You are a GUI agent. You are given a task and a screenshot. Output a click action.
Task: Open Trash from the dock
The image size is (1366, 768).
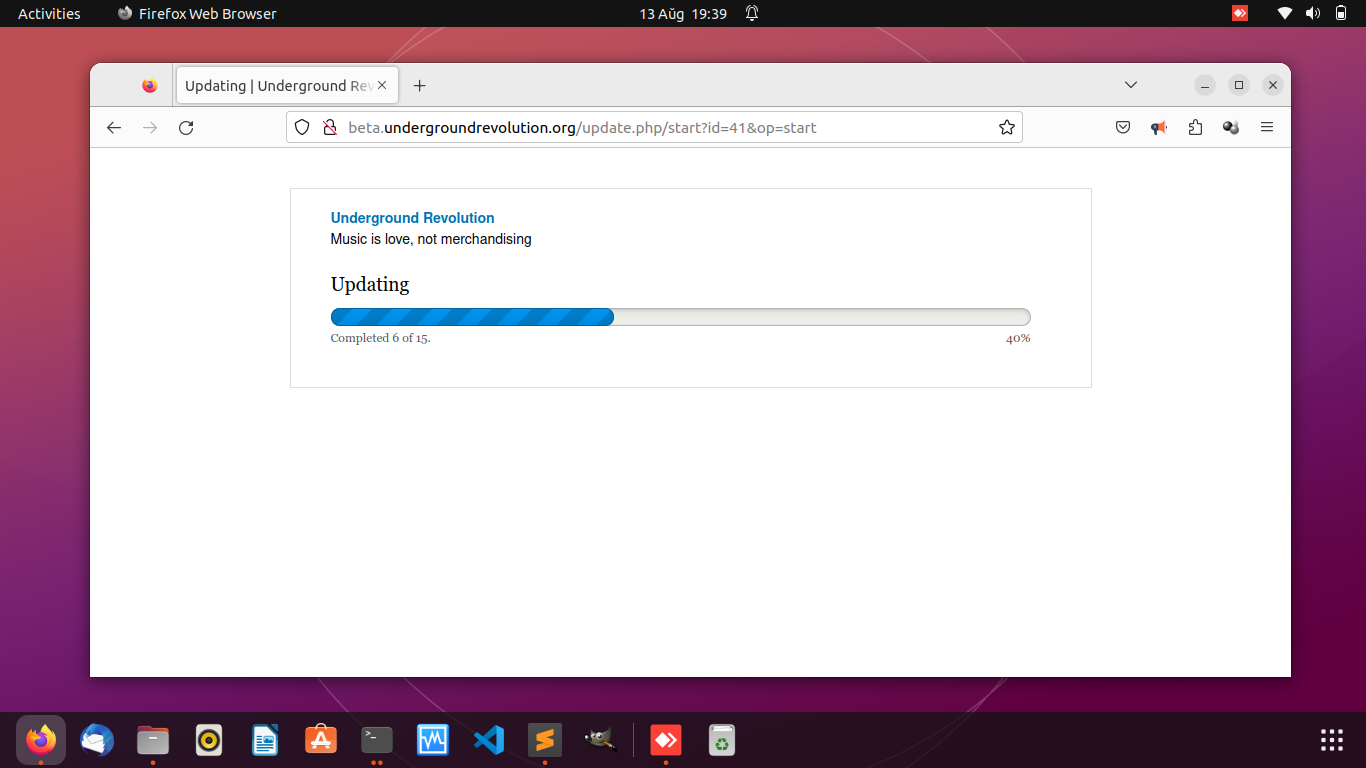[722, 740]
